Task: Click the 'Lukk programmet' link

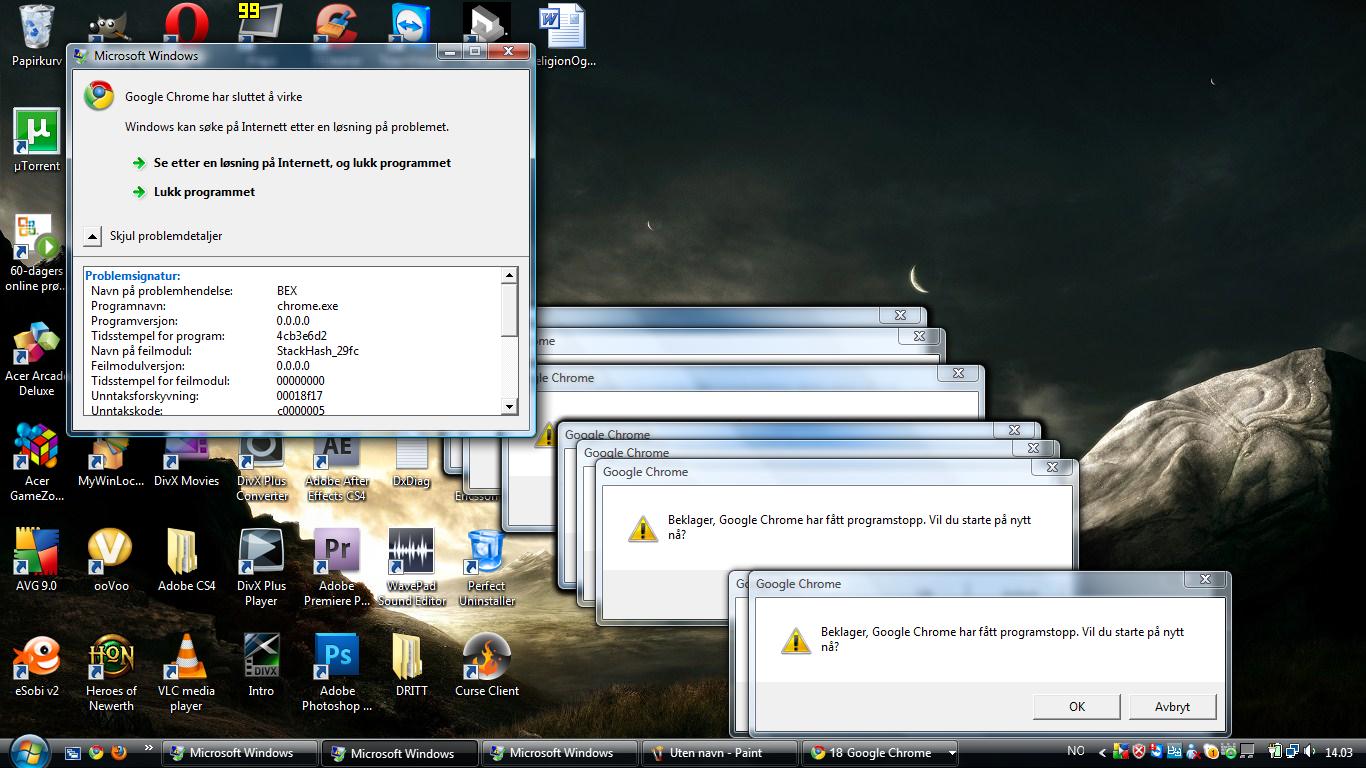Action: pyautogui.click(x=204, y=192)
